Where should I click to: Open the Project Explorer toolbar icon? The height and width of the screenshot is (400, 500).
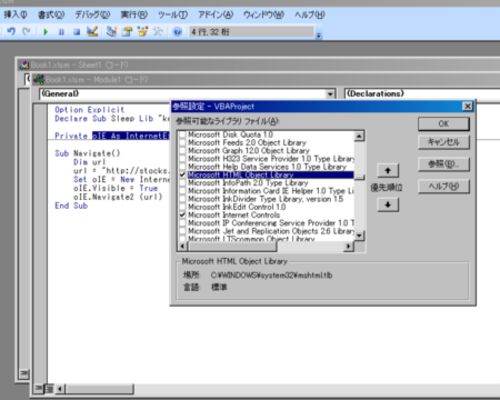111,32
